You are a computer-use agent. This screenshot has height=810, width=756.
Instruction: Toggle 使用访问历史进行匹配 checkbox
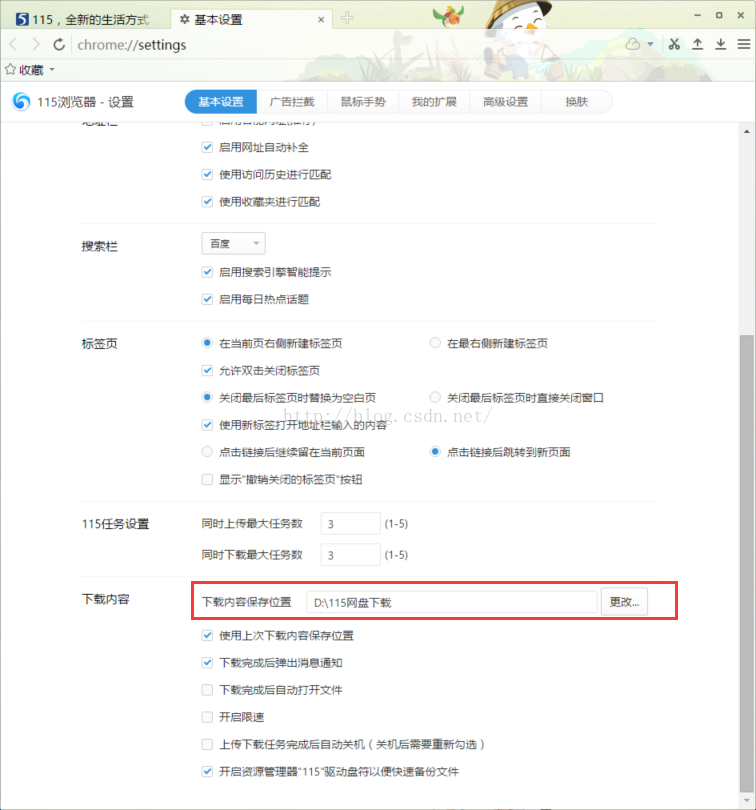click(x=207, y=174)
